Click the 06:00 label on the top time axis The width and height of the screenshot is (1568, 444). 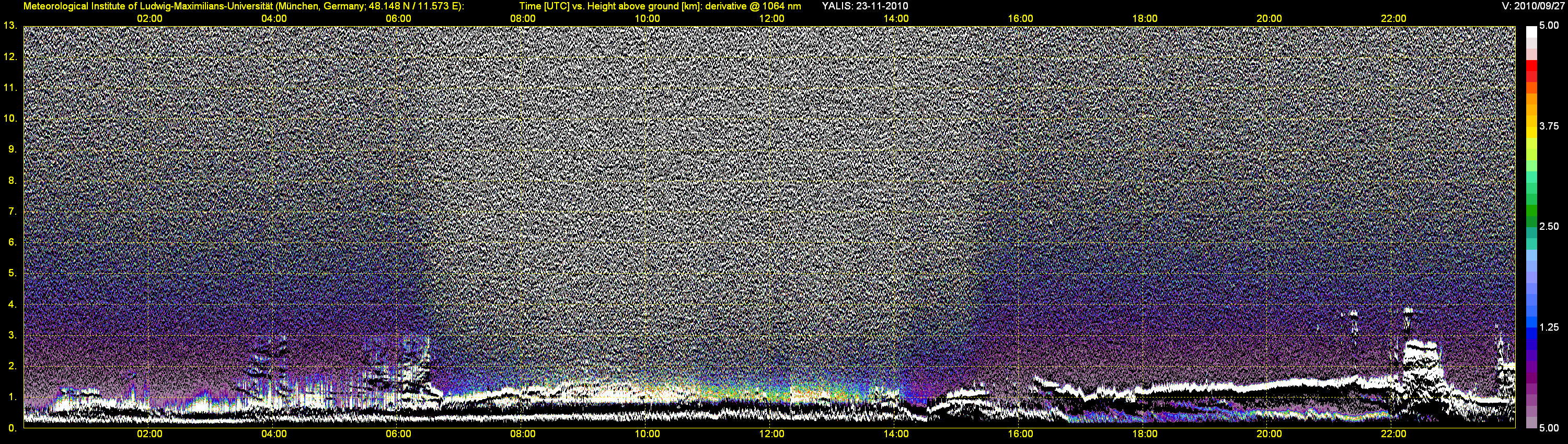point(398,19)
